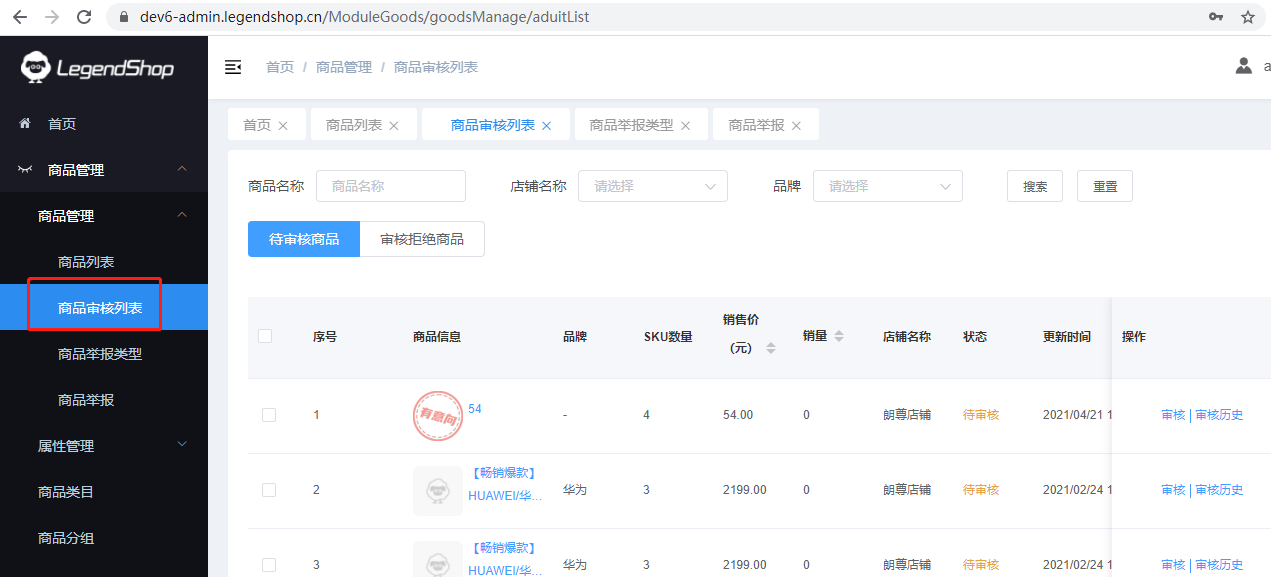Check the checkbox for row 1
Viewport: 1271px width, 577px height.
268,415
